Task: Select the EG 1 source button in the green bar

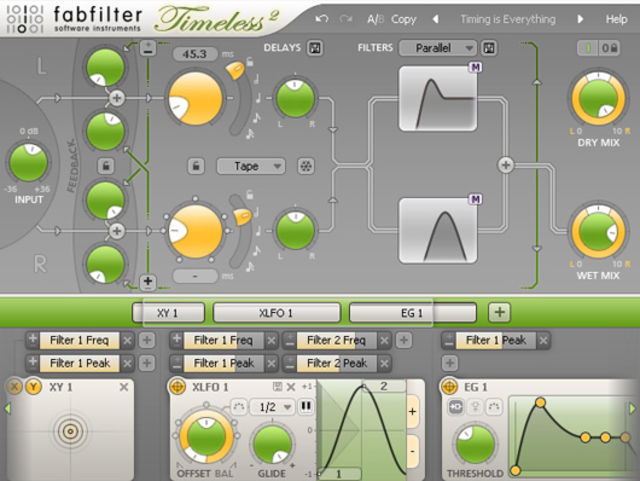Action: (413, 313)
